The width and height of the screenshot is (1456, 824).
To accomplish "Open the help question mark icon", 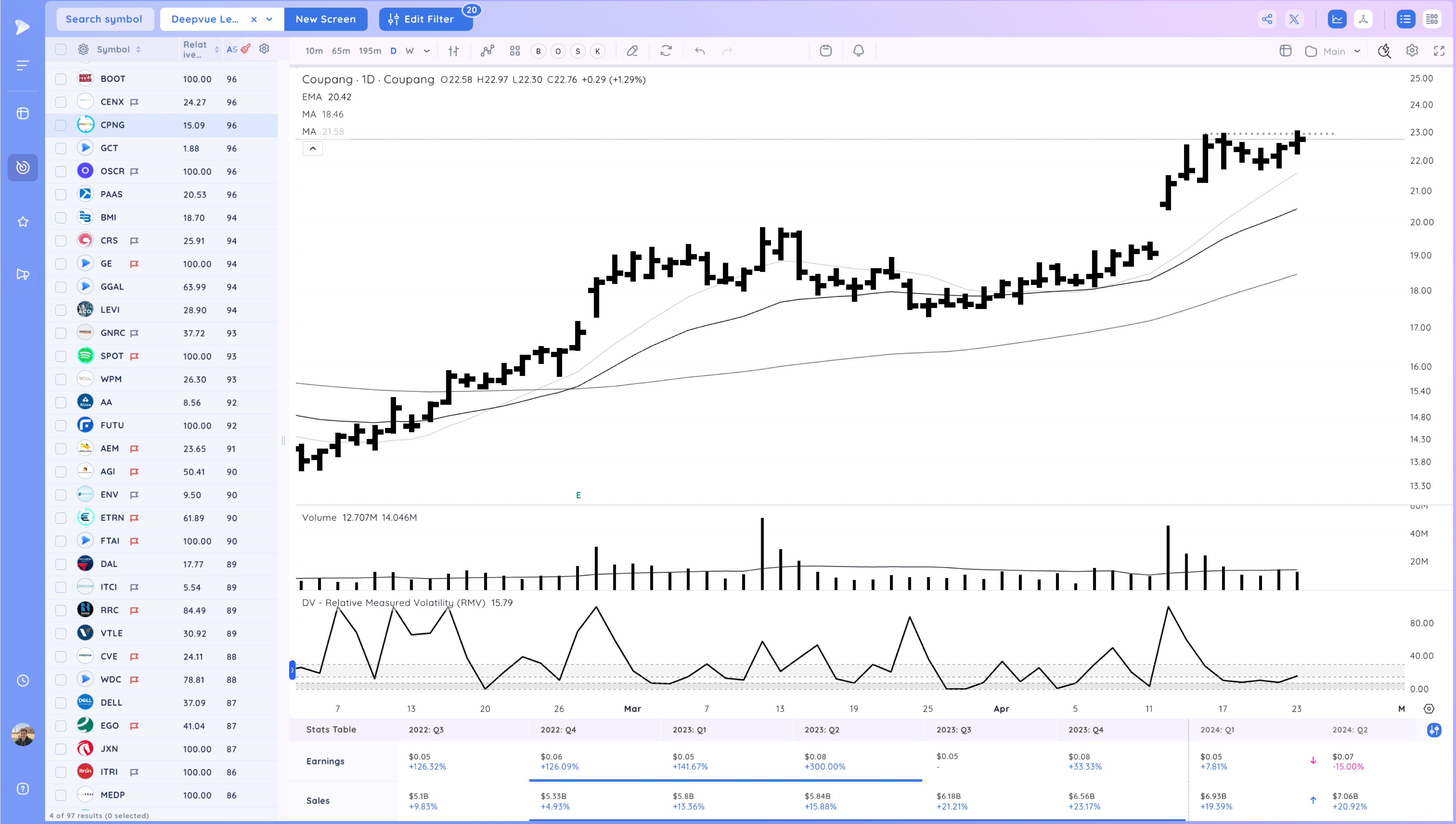I will [23, 789].
